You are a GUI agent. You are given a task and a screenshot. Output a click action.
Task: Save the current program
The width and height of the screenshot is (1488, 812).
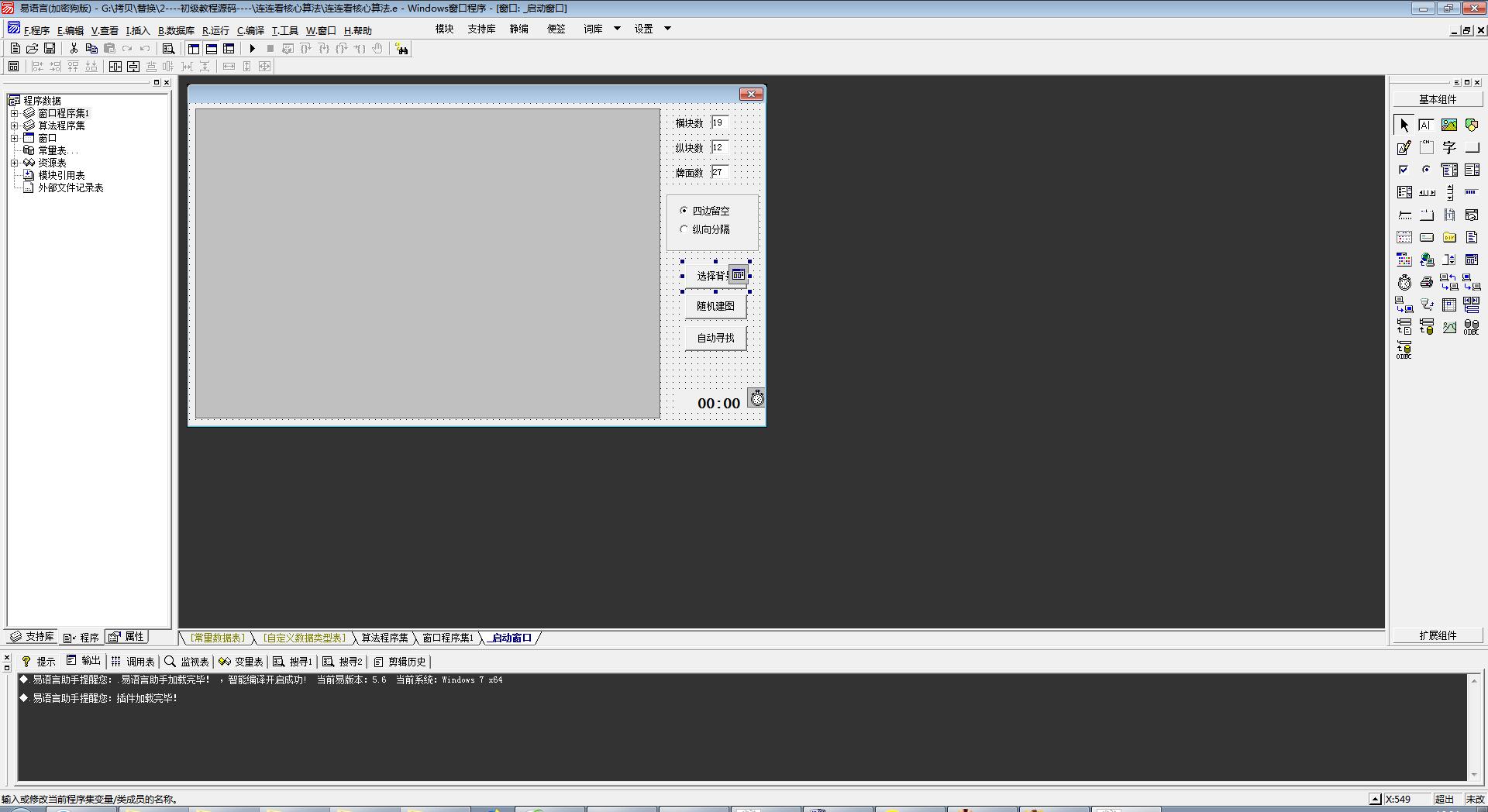click(x=49, y=48)
